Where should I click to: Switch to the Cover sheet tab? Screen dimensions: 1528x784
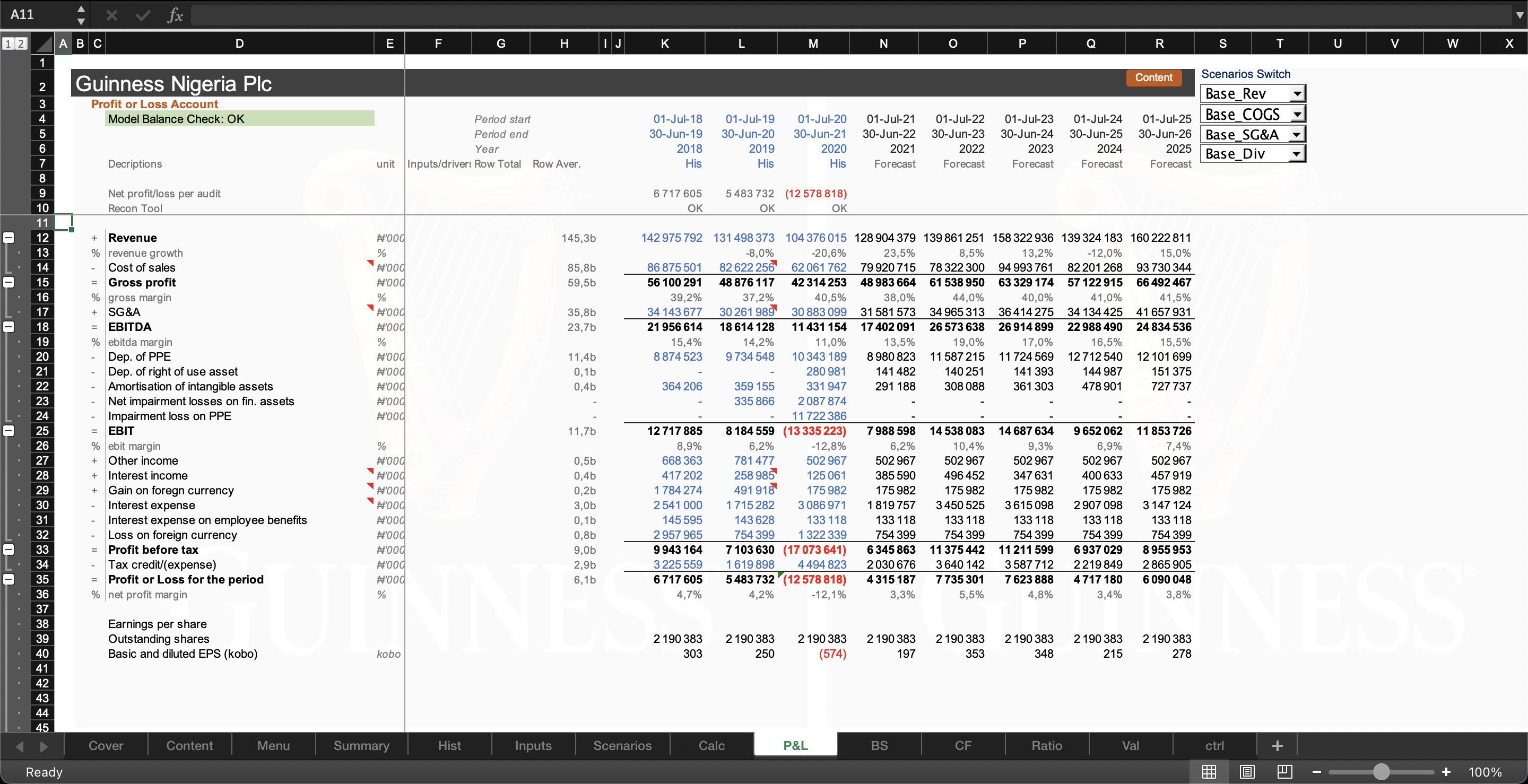(106, 745)
